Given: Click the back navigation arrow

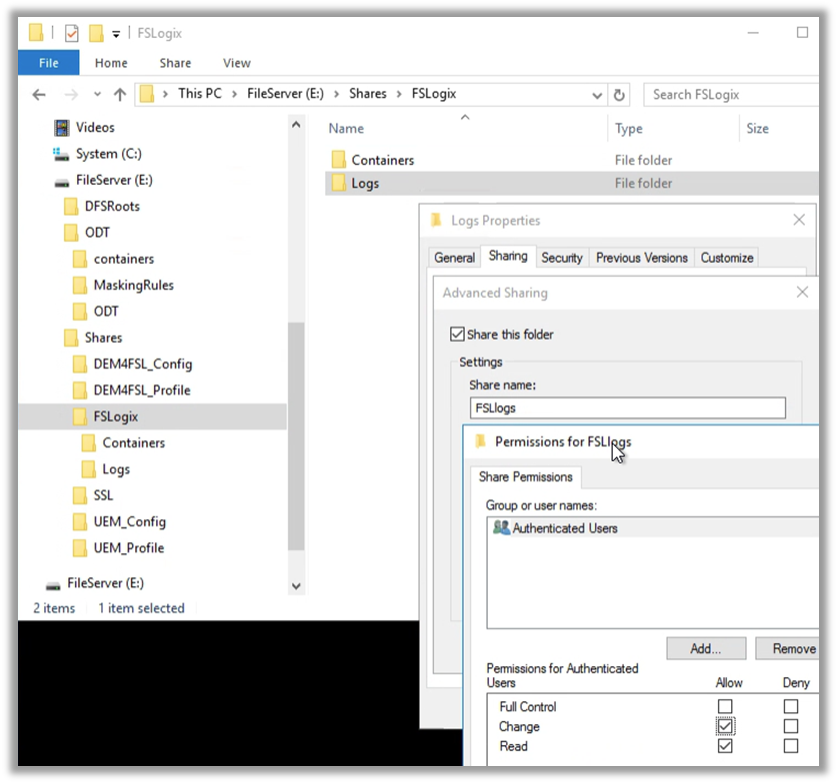Looking at the screenshot, I should [39, 95].
